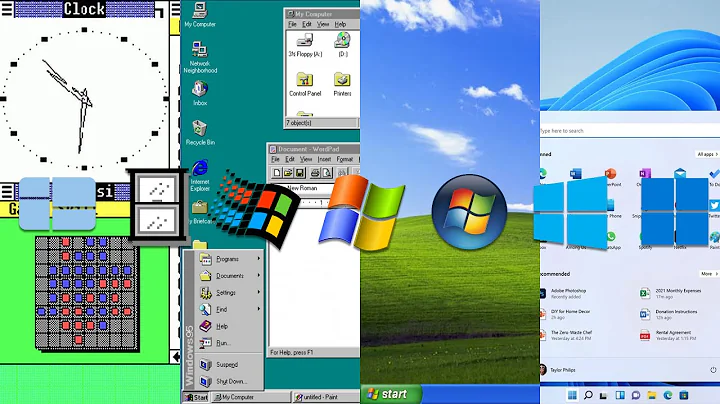Click the My Computer taskbar button
Viewport: 720px width, 404px height.
(251, 397)
